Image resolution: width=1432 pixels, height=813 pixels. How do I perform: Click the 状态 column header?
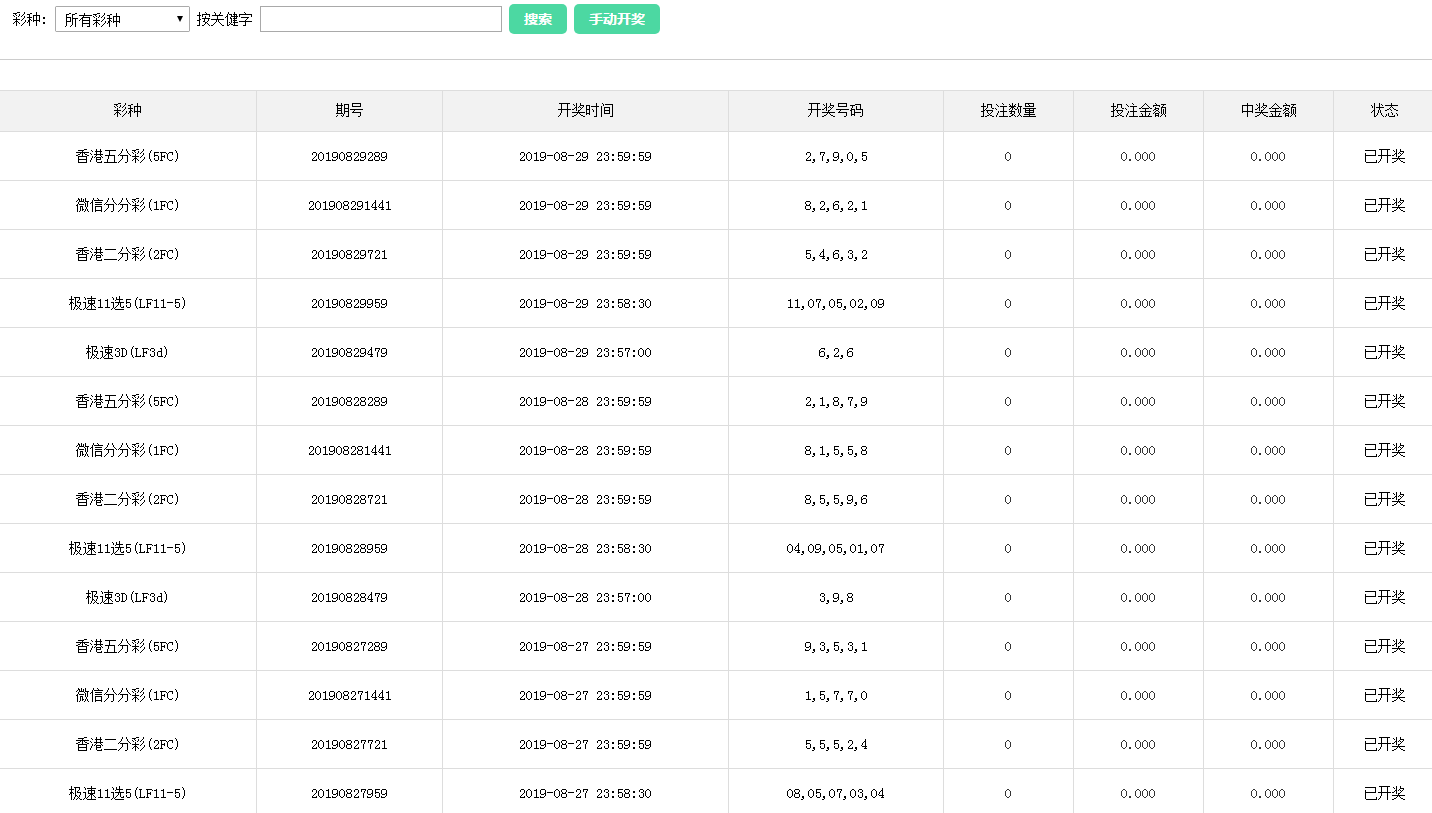coord(1384,111)
